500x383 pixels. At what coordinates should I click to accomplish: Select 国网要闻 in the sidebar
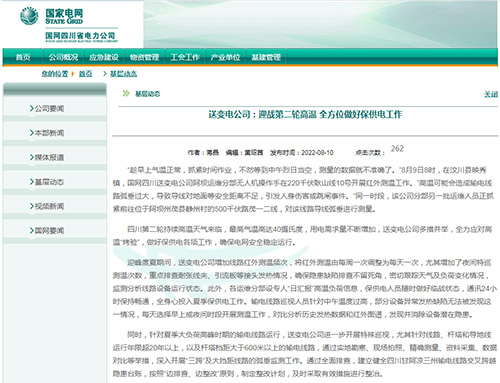pos(49,231)
